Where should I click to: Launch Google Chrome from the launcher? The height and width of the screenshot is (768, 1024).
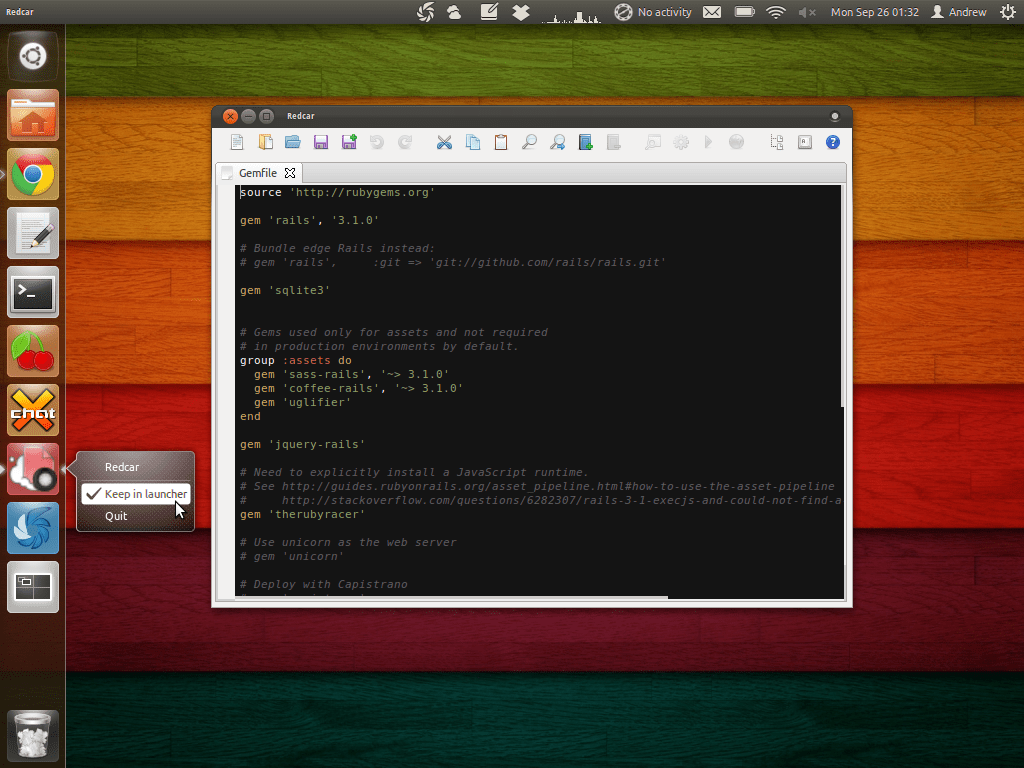point(32,173)
